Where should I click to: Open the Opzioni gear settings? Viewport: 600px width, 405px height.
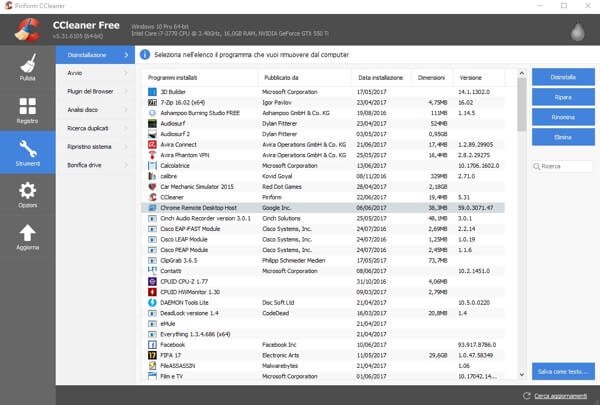tap(28, 194)
